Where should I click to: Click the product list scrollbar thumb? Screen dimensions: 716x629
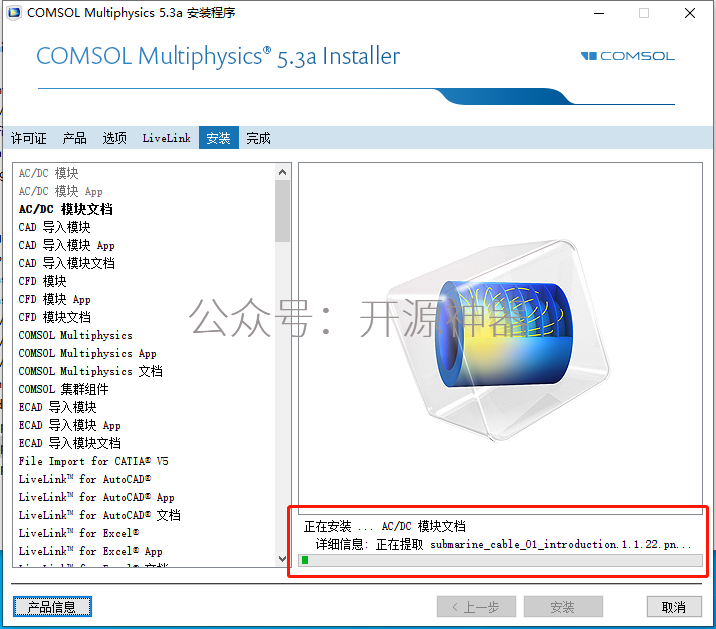[282, 211]
